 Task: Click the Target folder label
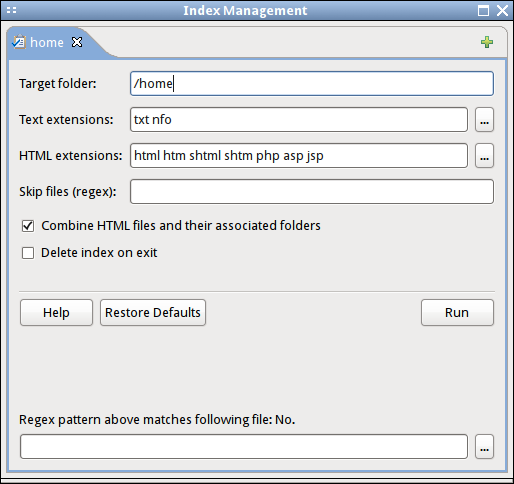tap(58, 84)
